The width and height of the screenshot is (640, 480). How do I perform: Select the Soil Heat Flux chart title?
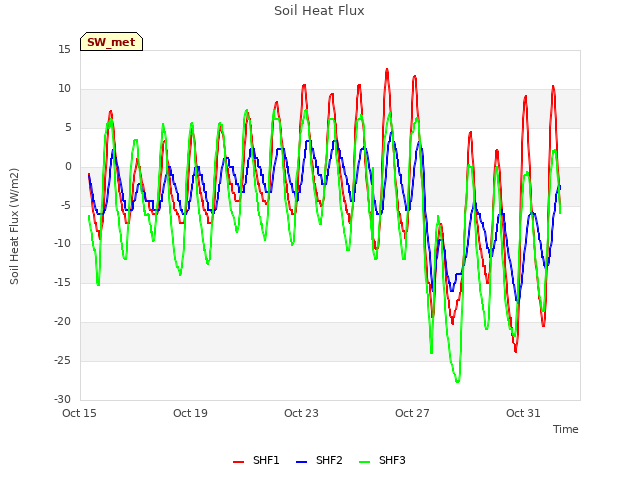click(x=319, y=11)
